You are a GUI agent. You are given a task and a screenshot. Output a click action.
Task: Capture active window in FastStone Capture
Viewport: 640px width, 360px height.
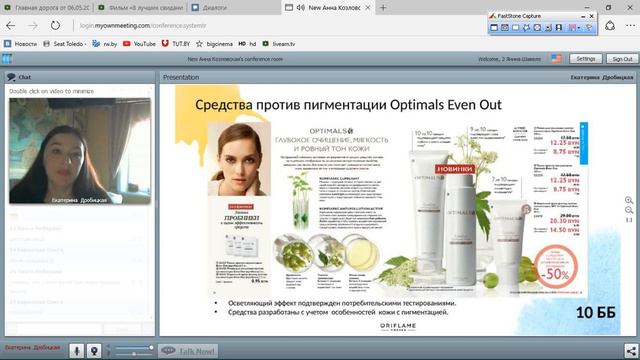point(494,27)
